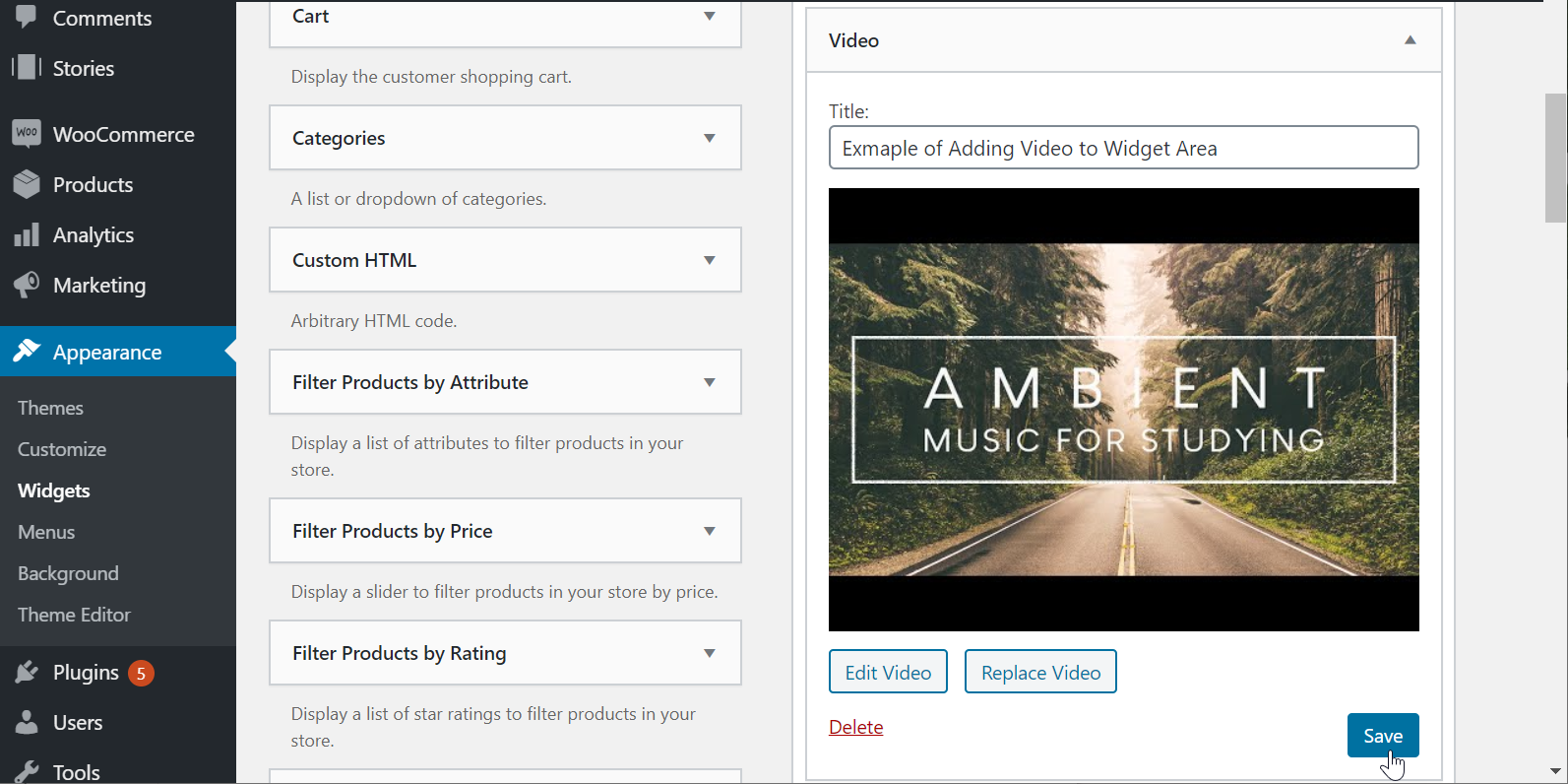Open the Comments section
Image resolution: width=1568 pixels, height=784 pixels.
(103, 18)
